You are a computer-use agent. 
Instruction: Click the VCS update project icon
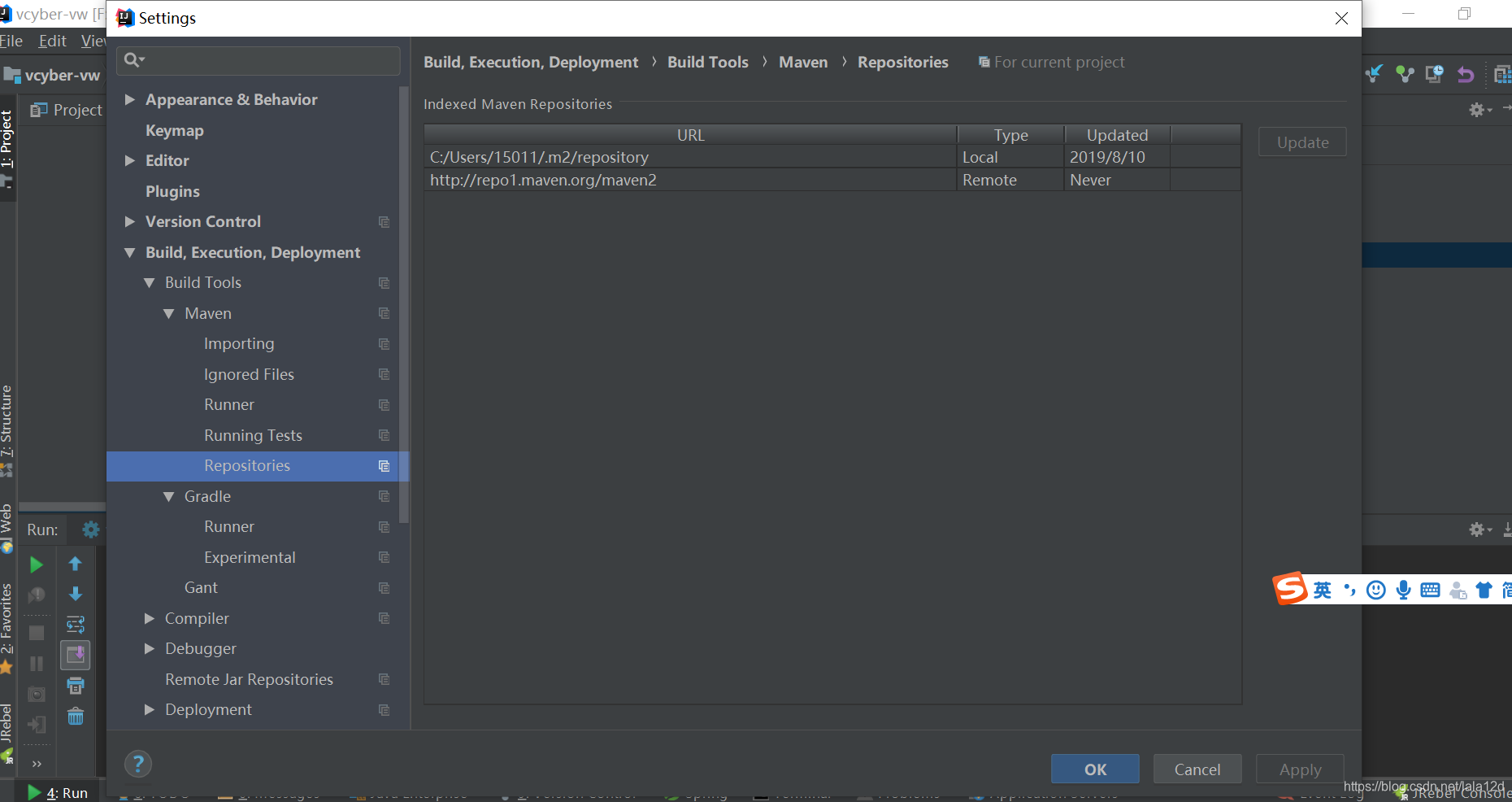[x=1375, y=74]
